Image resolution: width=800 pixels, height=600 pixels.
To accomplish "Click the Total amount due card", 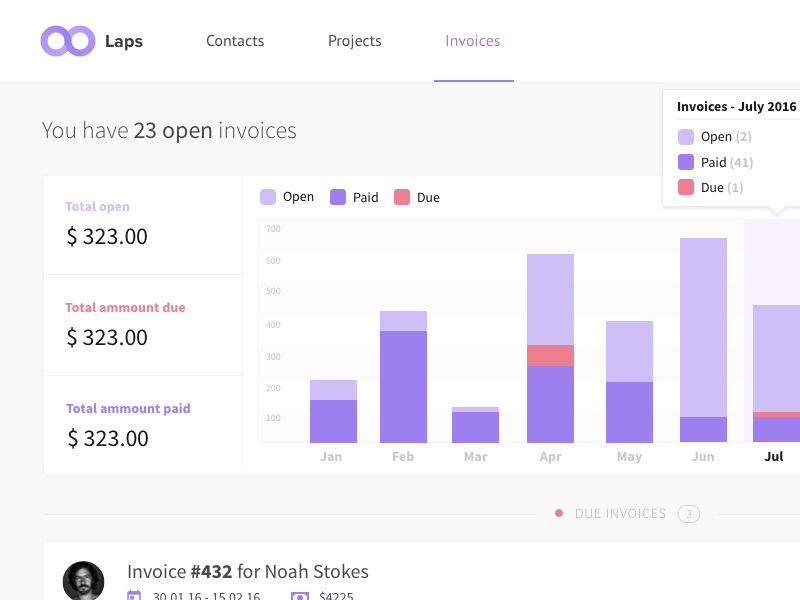I will 143,324.
